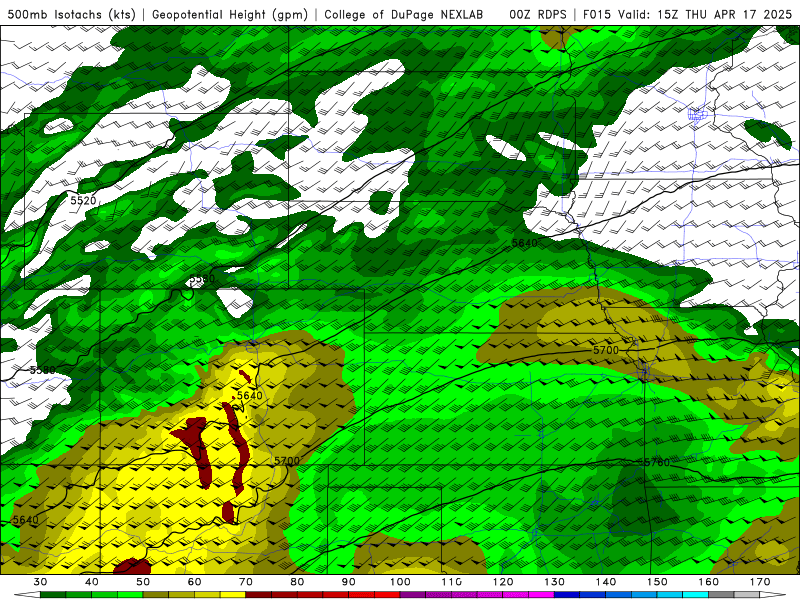The image size is (800, 600).
Task: Select the 120 legend number
Action: click(503, 582)
